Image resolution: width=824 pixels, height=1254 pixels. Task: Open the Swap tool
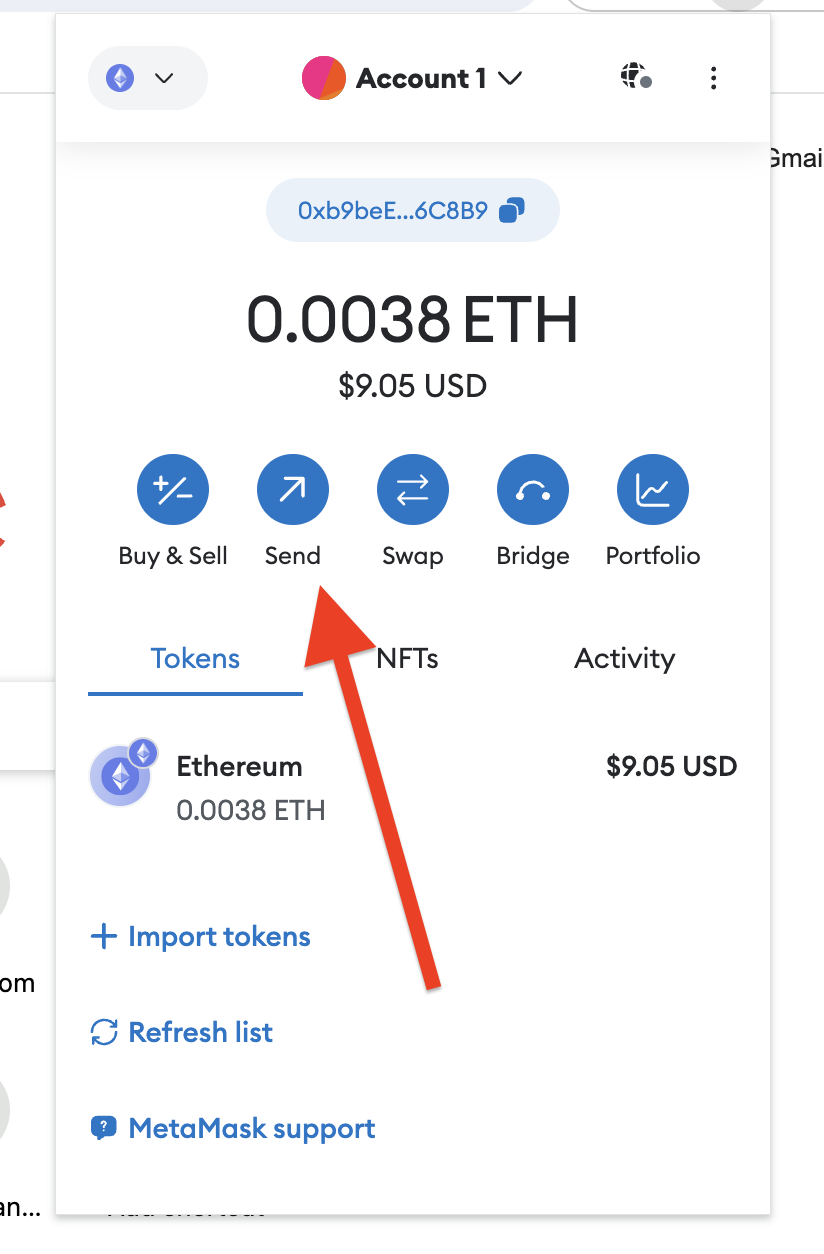pyautogui.click(x=412, y=489)
